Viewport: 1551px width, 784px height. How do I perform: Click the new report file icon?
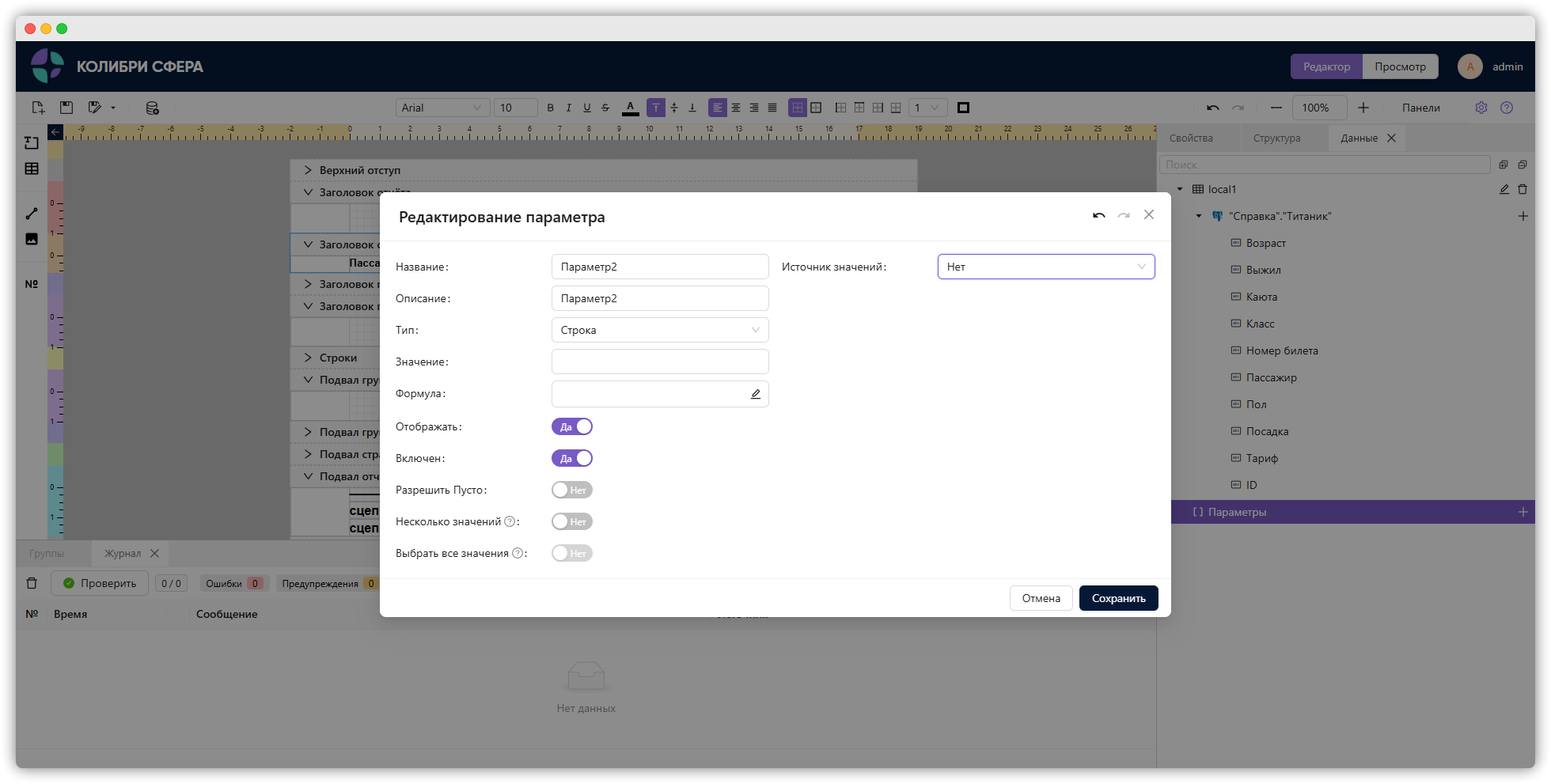38,108
